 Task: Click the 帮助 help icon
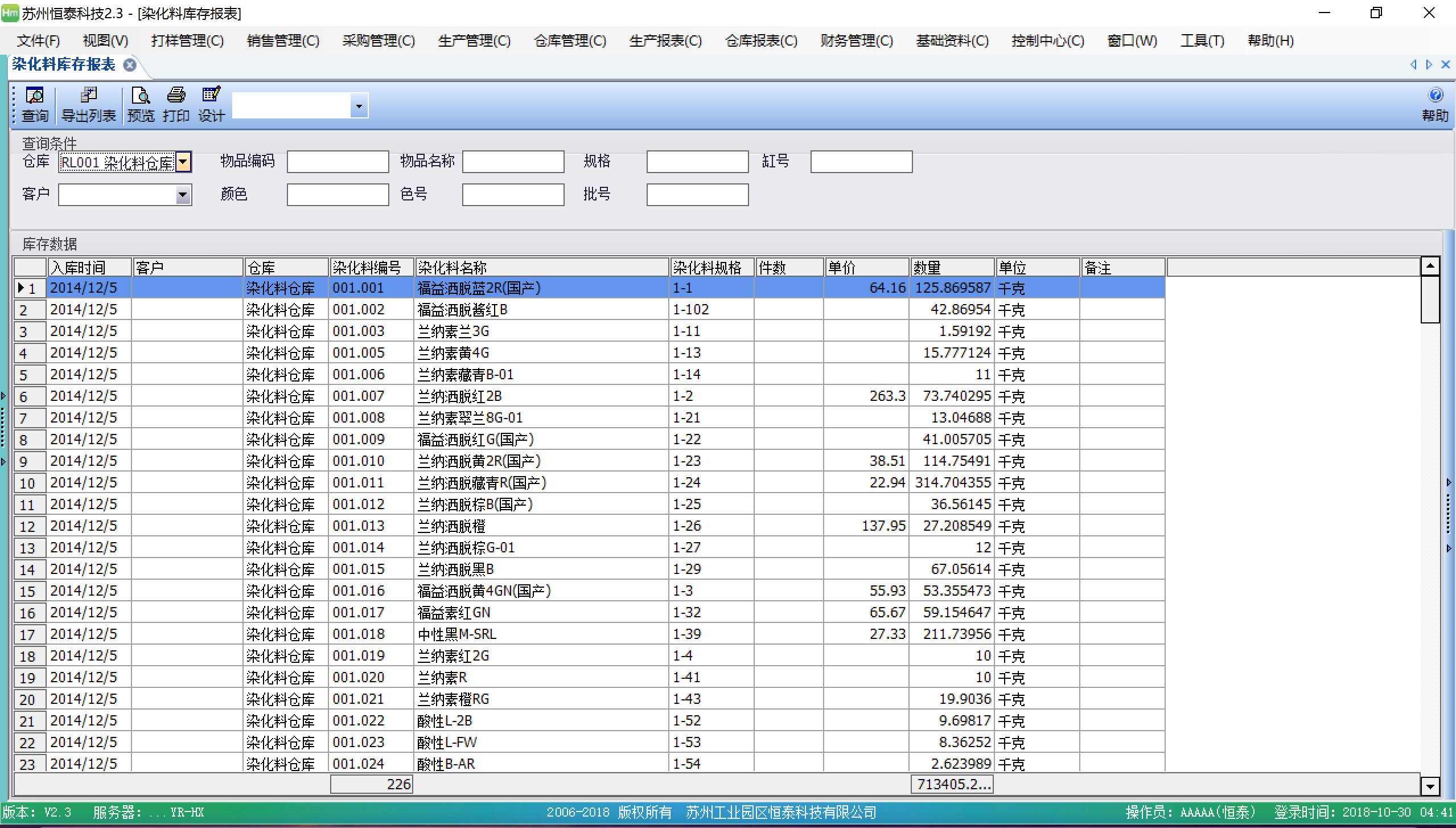coord(1435,105)
